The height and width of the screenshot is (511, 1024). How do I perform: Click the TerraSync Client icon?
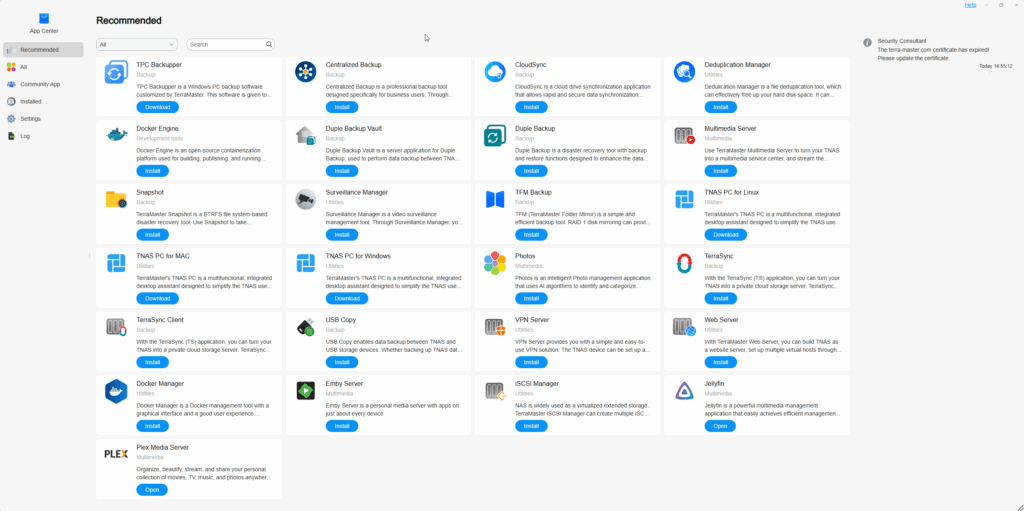coord(116,327)
